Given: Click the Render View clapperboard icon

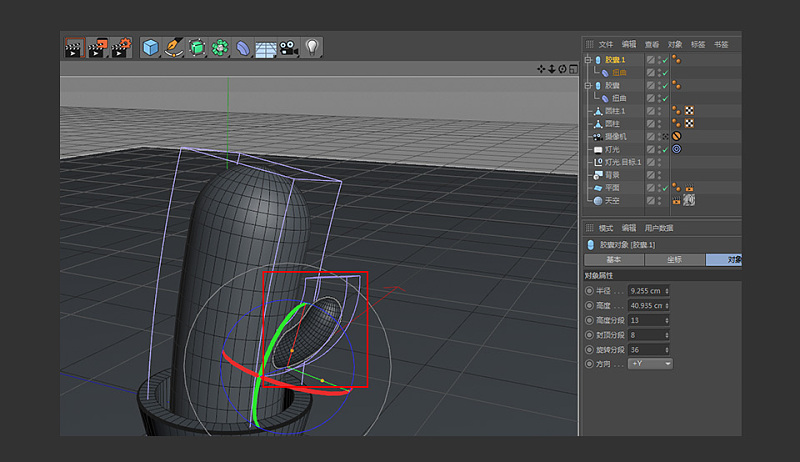Looking at the screenshot, I should [73, 47].
